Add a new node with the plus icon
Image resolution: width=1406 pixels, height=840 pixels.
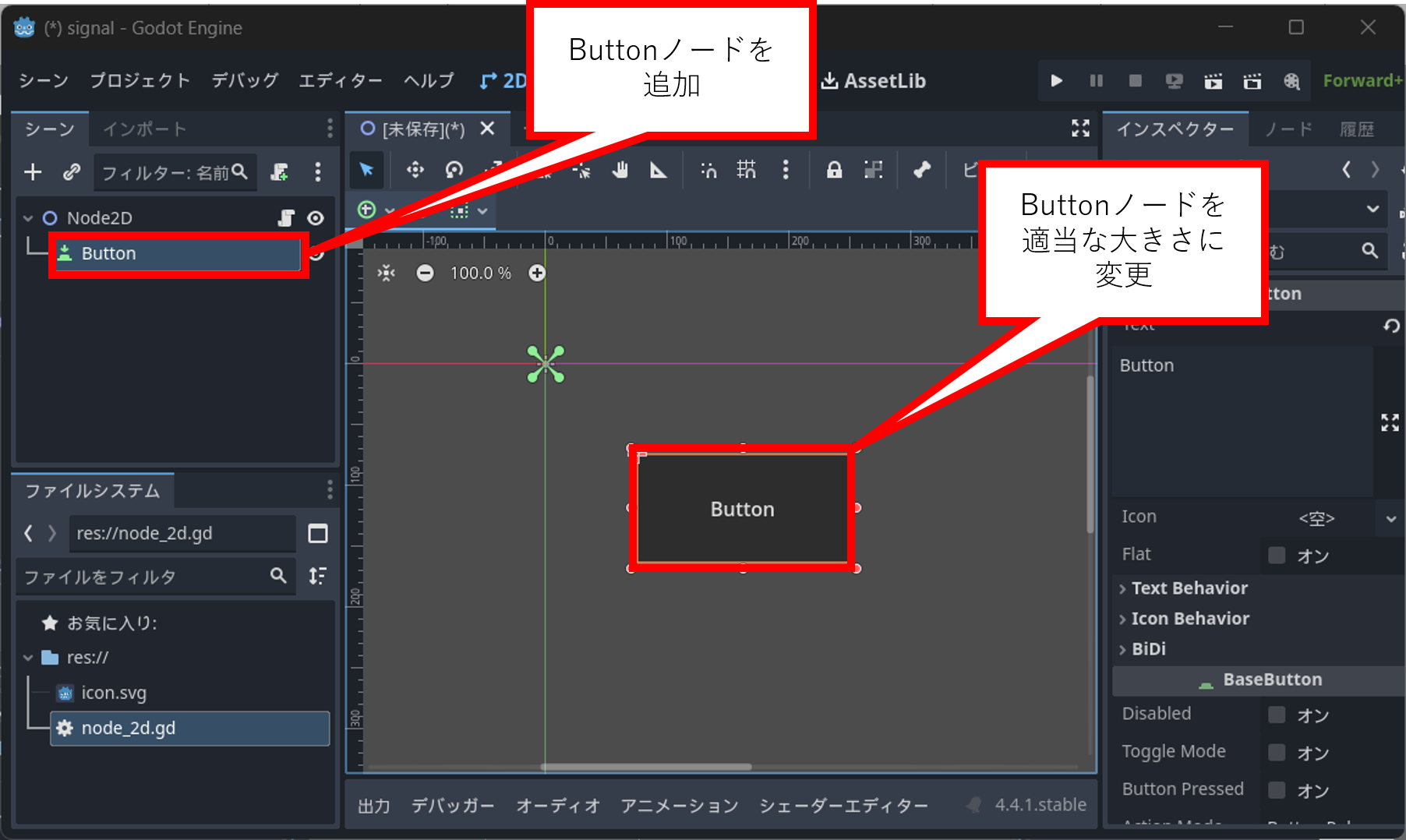(33, 172)
